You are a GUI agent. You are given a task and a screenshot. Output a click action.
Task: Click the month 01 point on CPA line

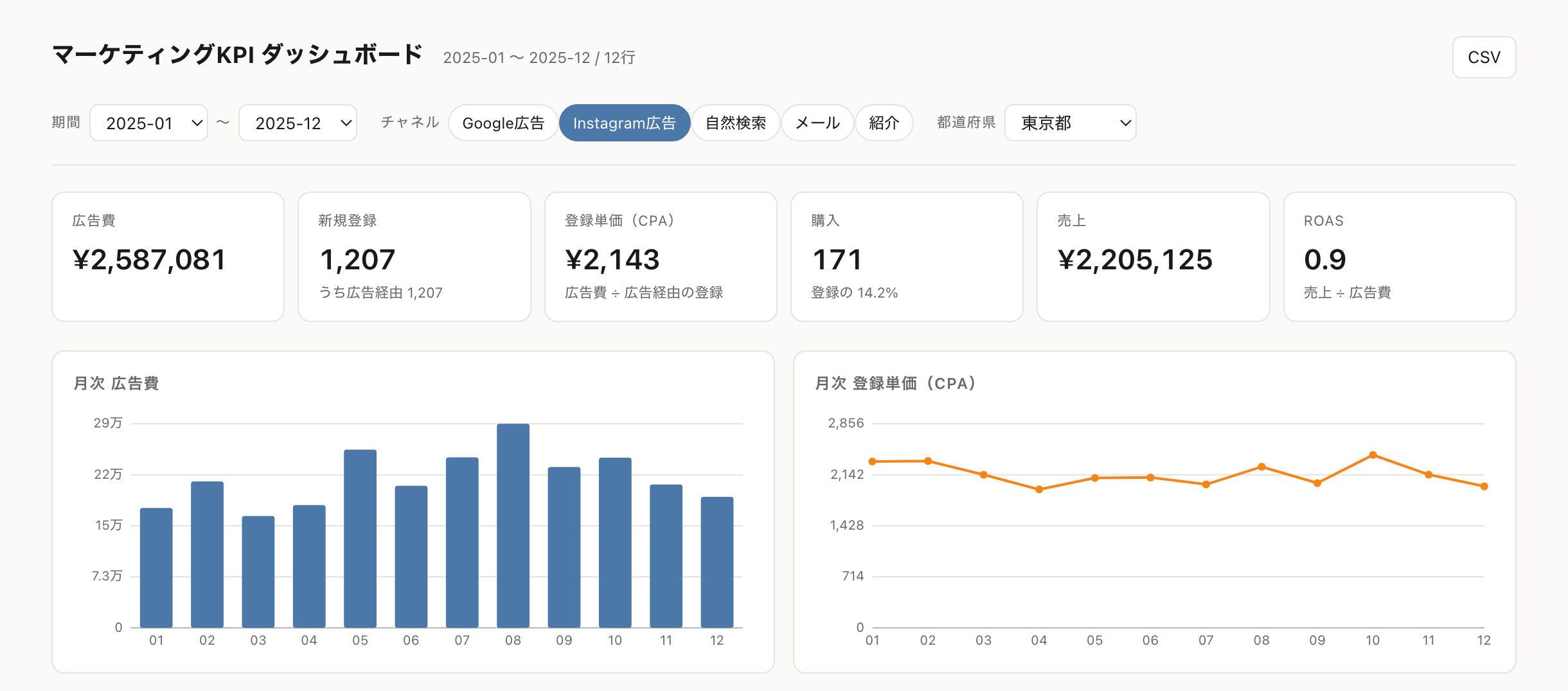[873, 462]
